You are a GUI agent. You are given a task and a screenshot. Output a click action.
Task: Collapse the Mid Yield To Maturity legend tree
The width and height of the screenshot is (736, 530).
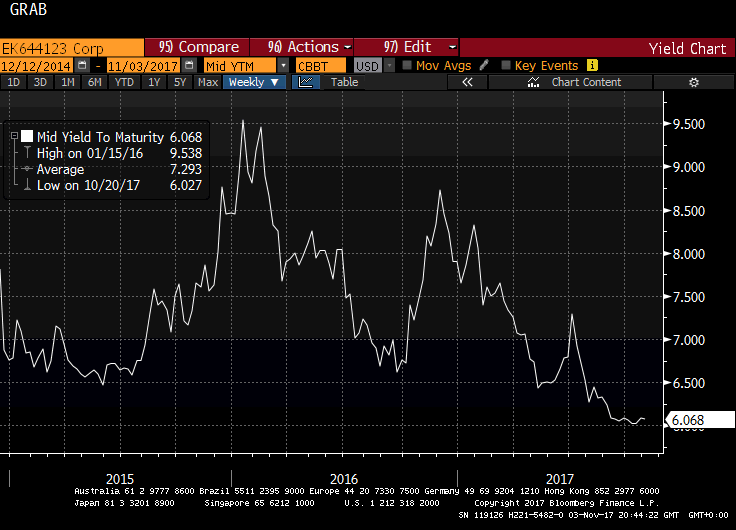15,136
